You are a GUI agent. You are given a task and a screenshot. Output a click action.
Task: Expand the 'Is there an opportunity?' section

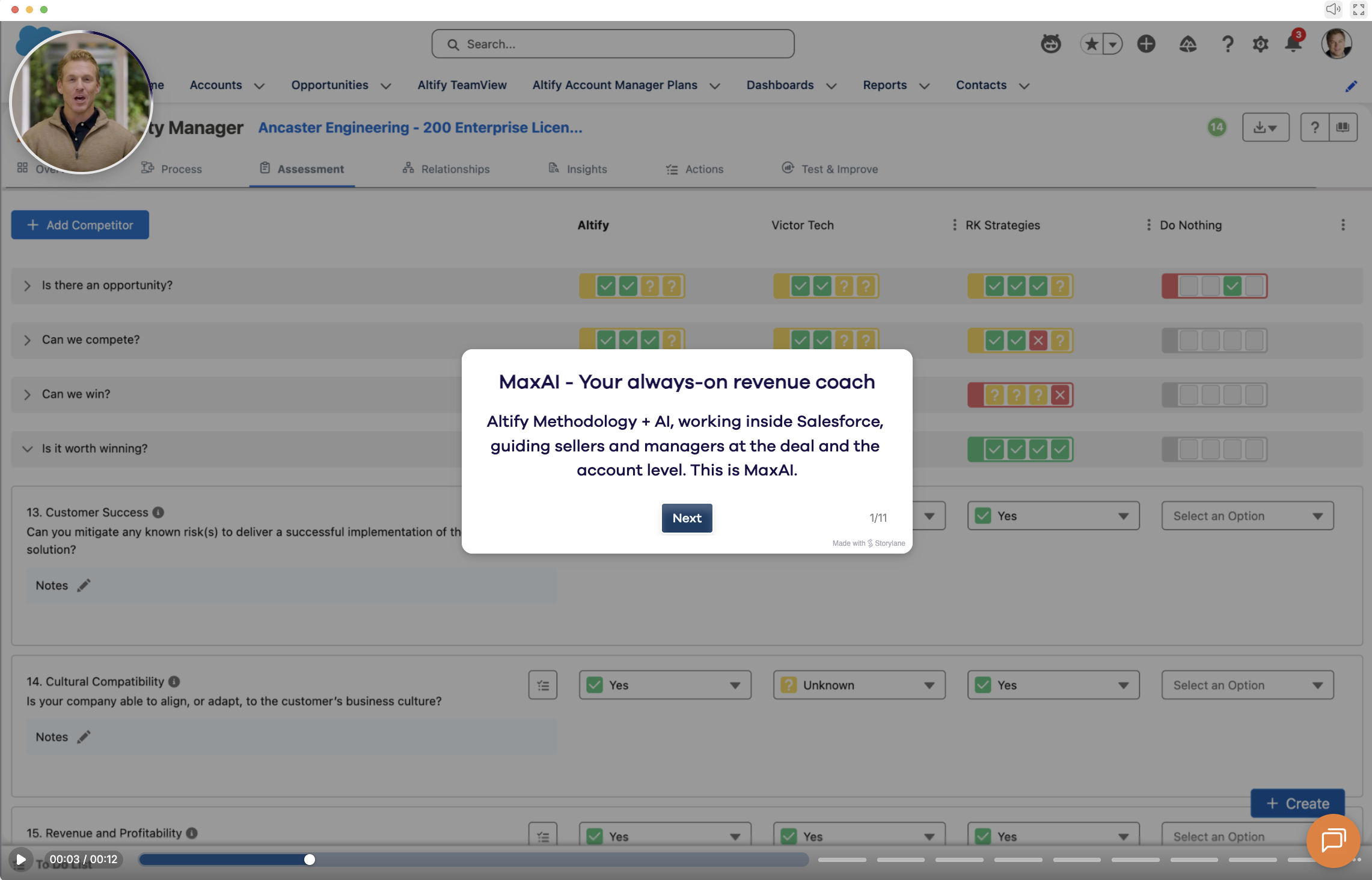tap(27, 286)
